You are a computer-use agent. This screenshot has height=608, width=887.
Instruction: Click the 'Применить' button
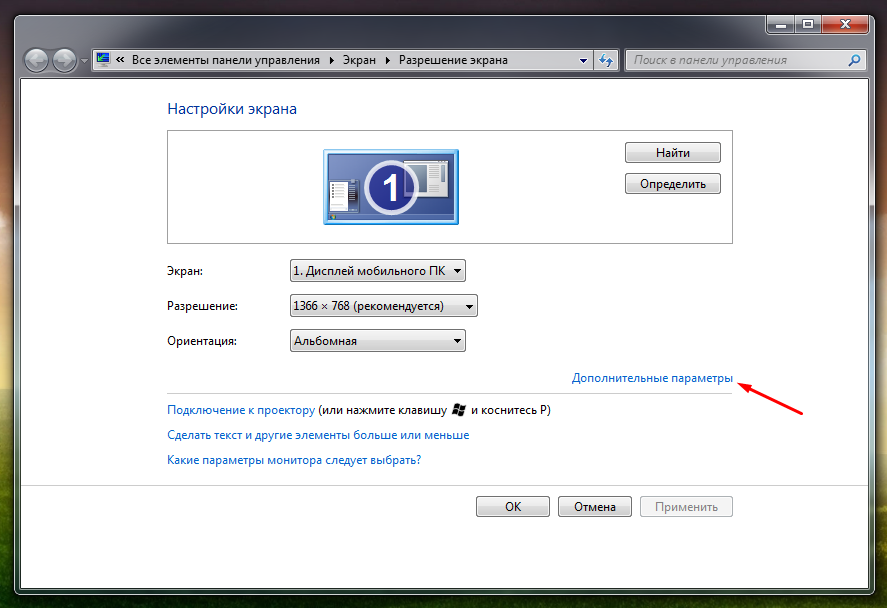click(x=686, y=507)
